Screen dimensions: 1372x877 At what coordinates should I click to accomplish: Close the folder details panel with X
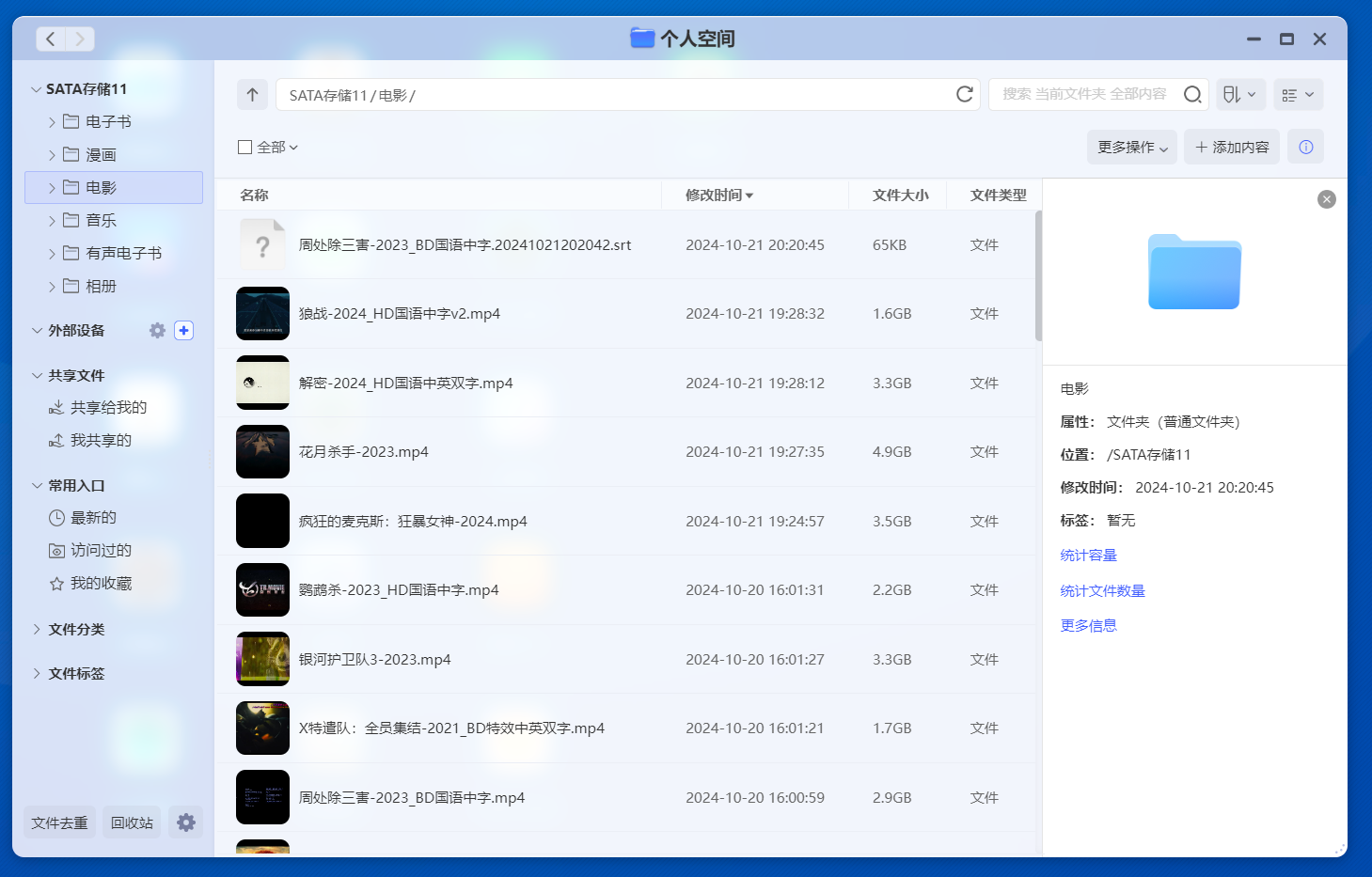pyautogui.click(x=1326, y=199)
